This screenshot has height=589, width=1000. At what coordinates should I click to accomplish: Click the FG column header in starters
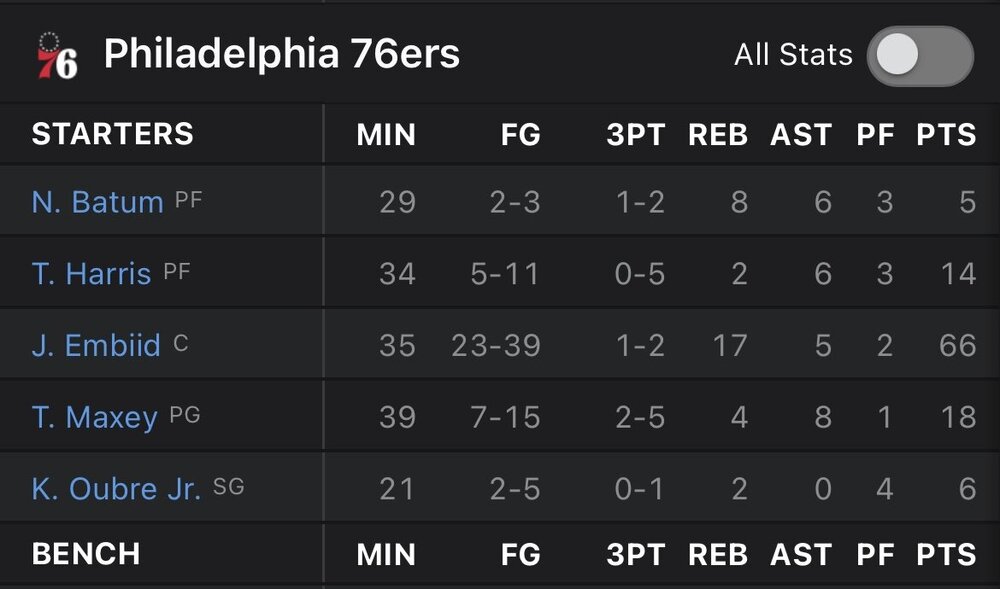tap(520, 135)
